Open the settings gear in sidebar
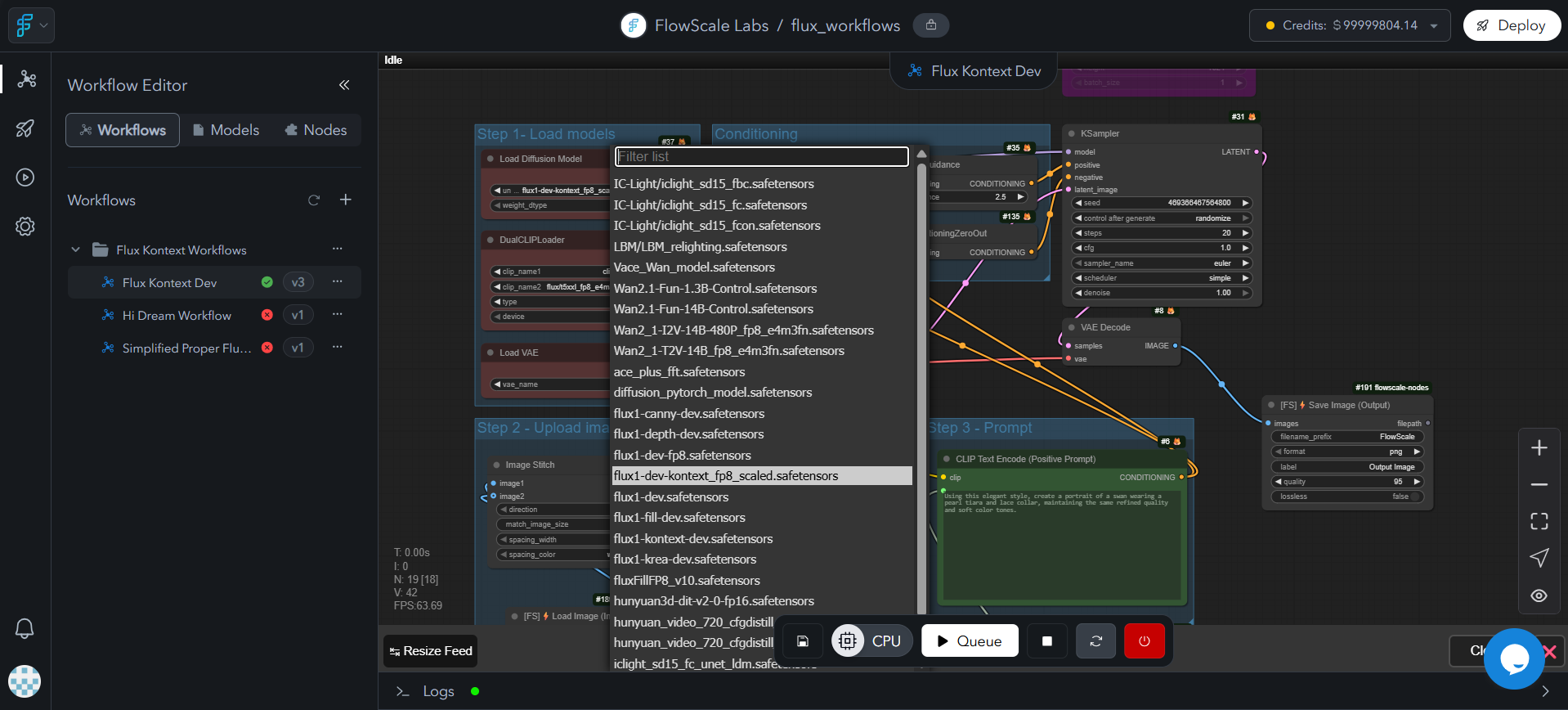 (25, 227)
